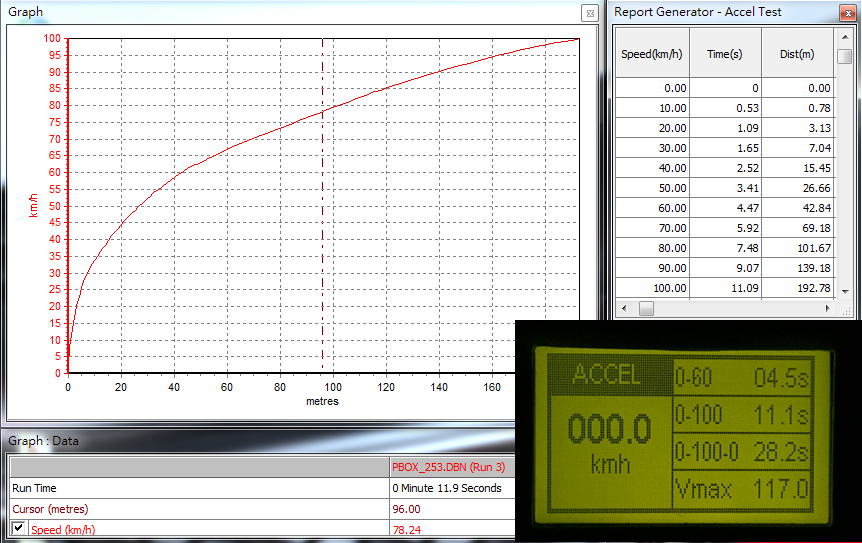Screen dimensions: 862x543
Task: Select speed cell 80.00 in report
Action: point(652,248)
